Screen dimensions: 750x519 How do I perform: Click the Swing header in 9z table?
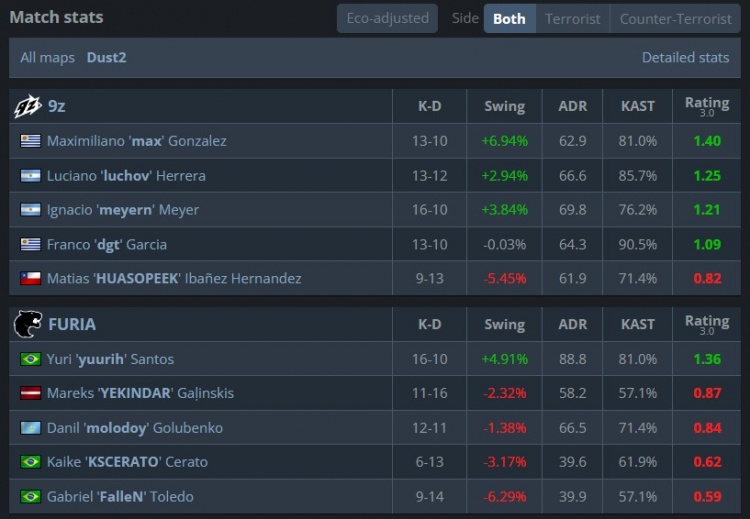[505, 106]
